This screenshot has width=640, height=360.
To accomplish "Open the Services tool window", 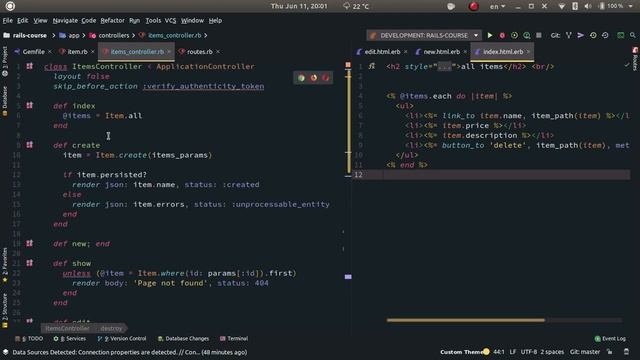I will tap(70, 338).
